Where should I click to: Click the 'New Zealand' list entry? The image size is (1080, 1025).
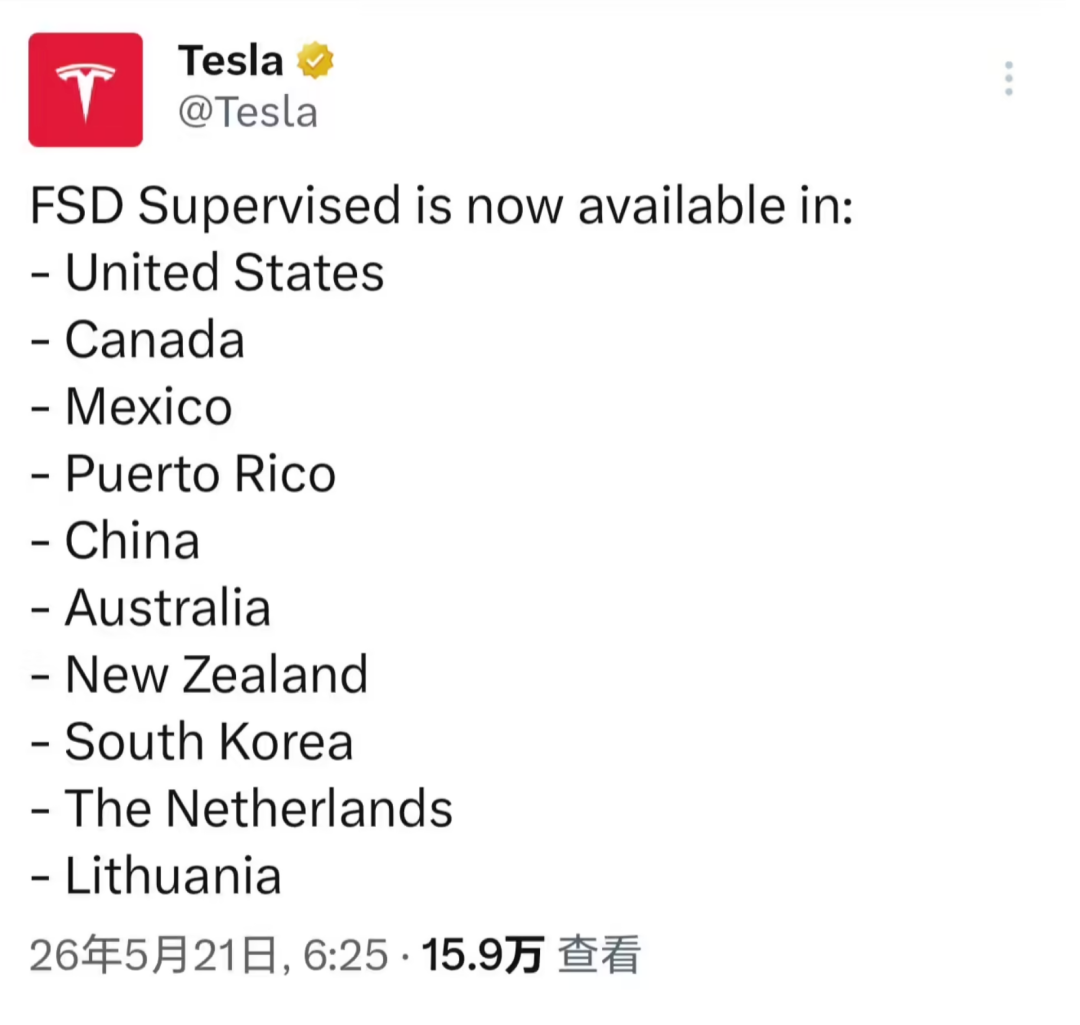(x=199, y=674)
